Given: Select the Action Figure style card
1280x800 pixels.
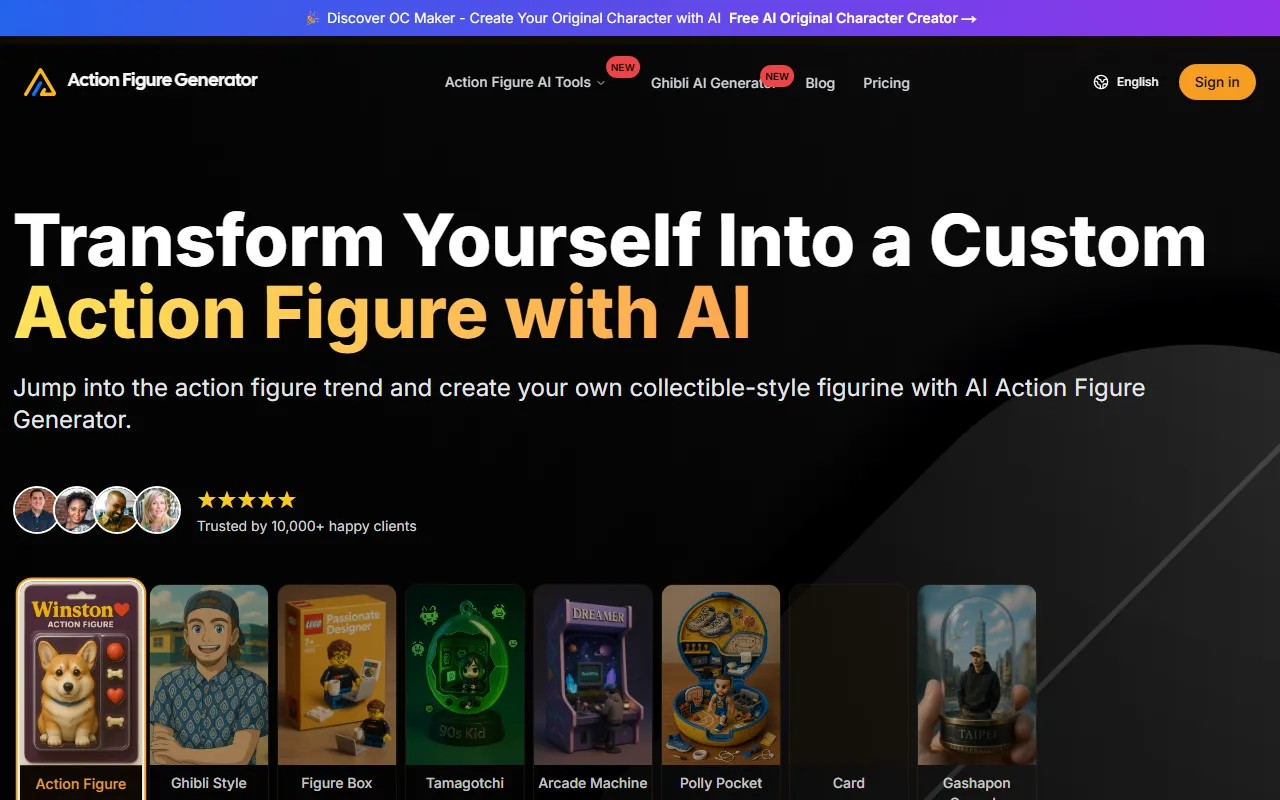Looking at the screenshot, I should 81,690.
